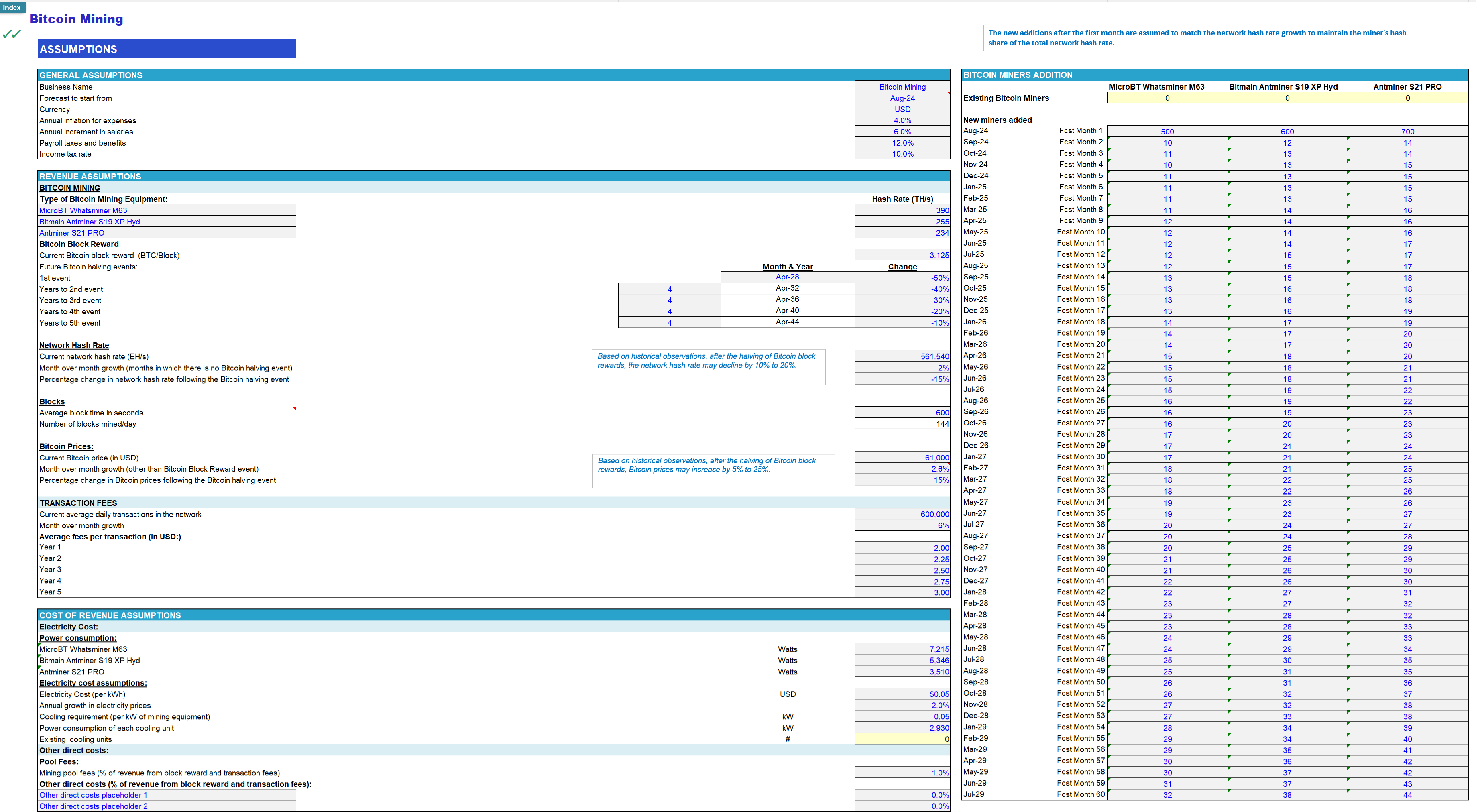Select the first halving event 'Apr-28' cell

[787, 277]
